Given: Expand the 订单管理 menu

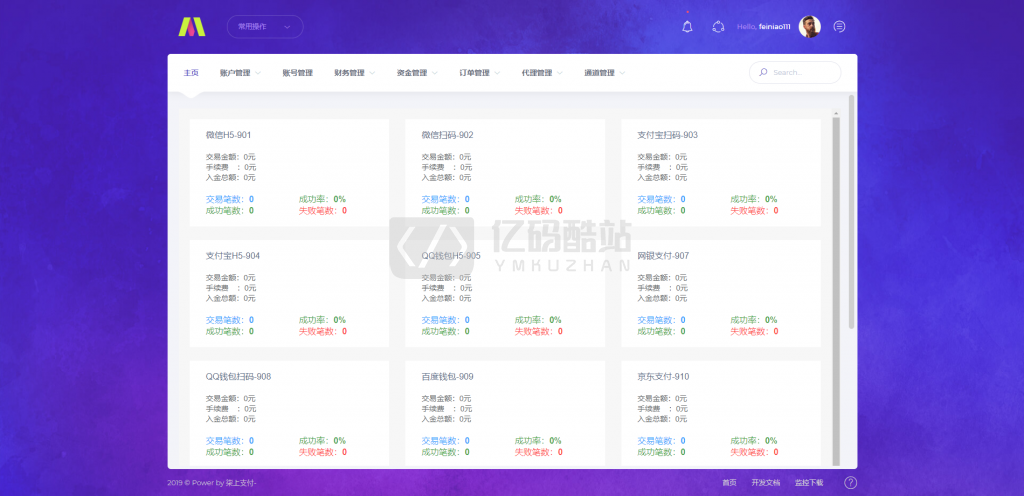Looking at the screenshot, I should (479, 73).
